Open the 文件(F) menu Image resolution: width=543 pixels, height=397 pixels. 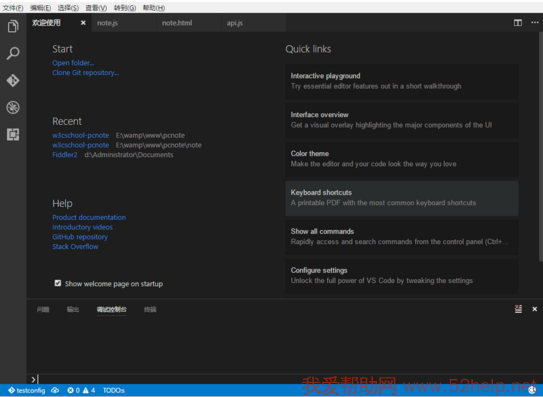(x=13, y=8)
